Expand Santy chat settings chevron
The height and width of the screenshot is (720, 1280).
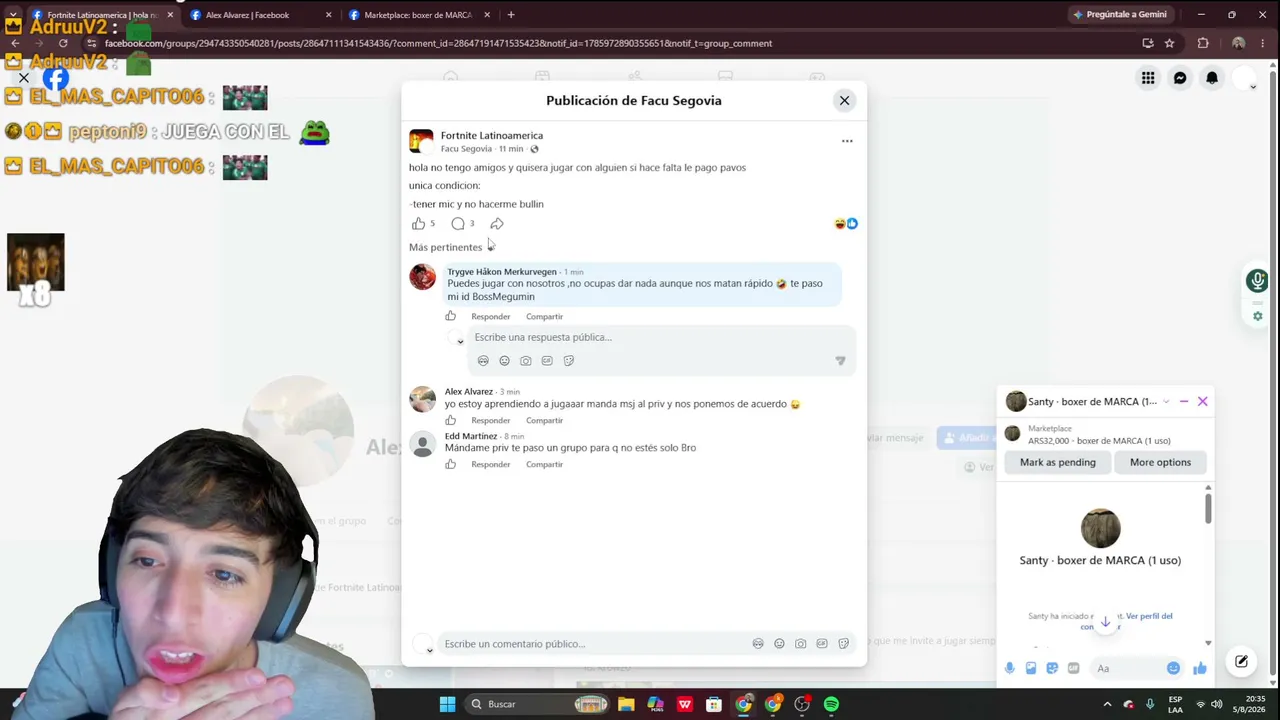(x=1166, y=402)
